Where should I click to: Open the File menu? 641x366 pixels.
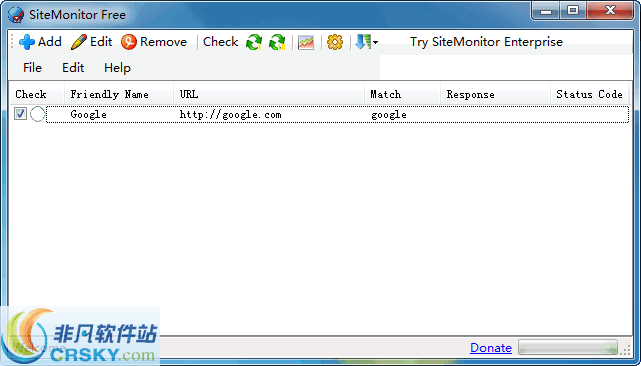[x=32, y=68]
